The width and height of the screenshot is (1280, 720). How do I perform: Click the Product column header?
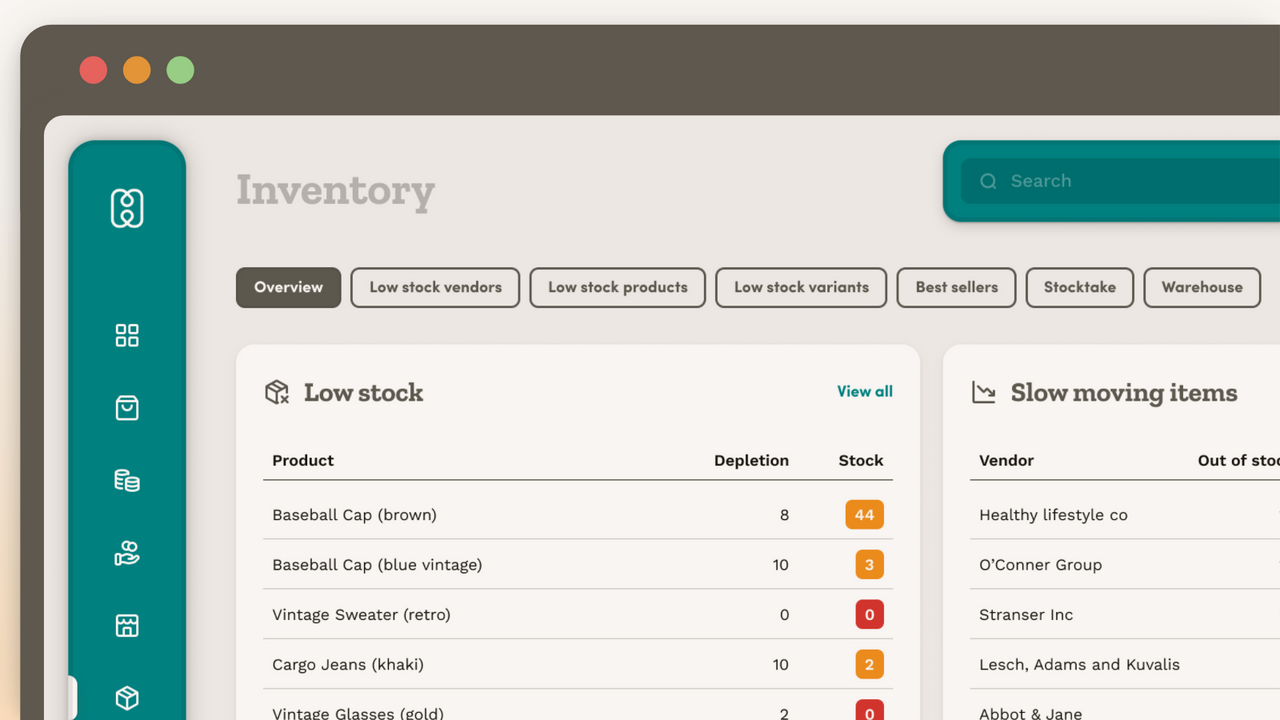(x=303, y=460)
